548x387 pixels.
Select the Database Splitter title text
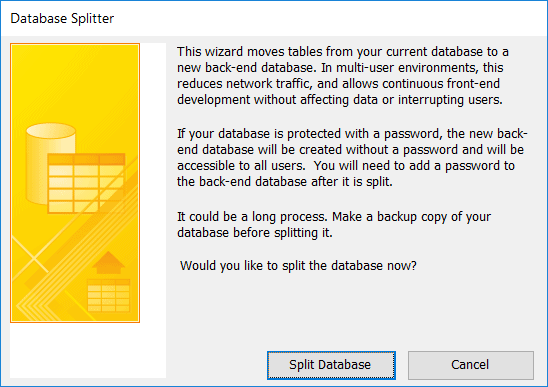click(x=62, y=19)
